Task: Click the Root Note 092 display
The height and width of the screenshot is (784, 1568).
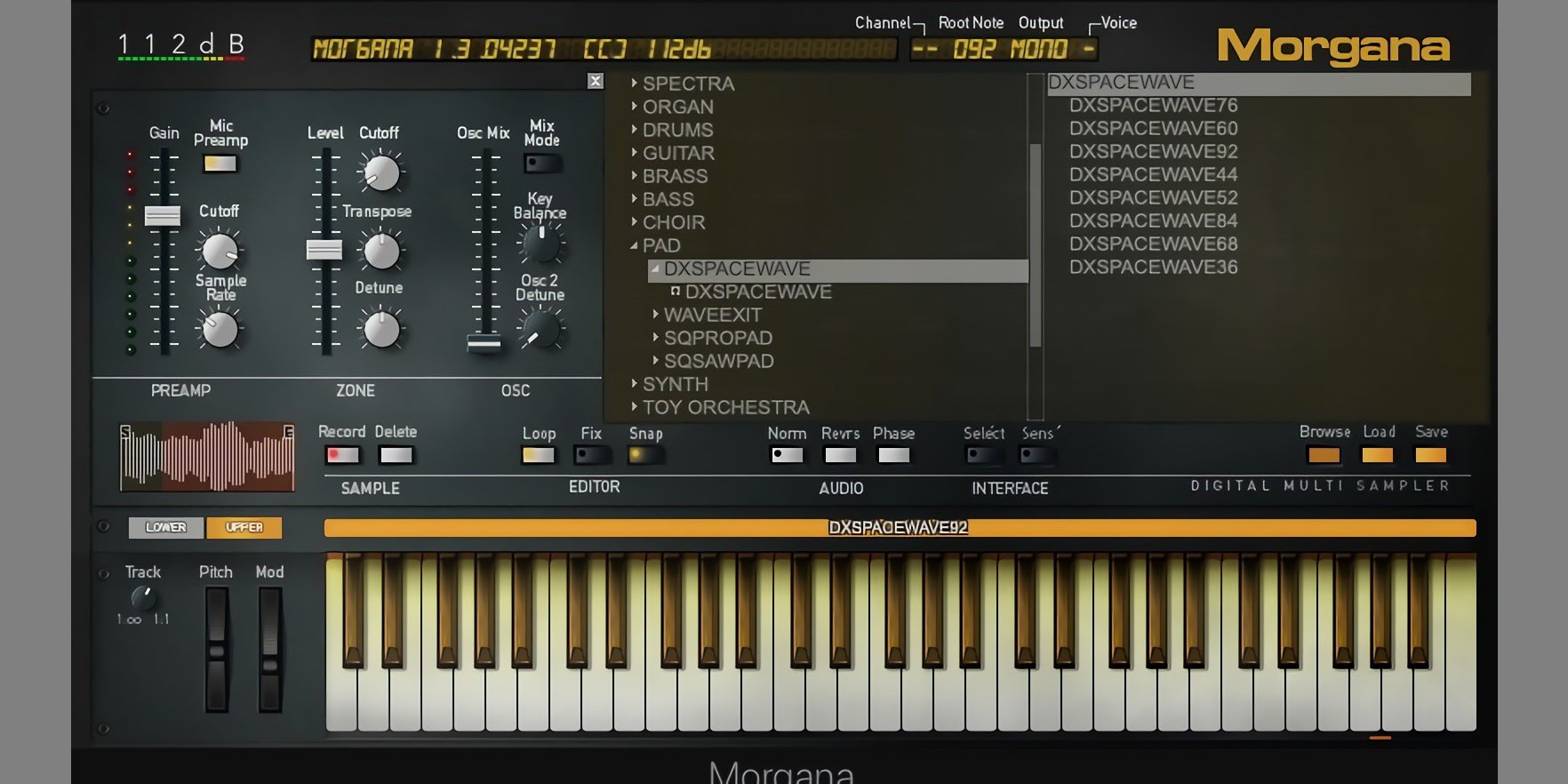Action: [973, 49]
